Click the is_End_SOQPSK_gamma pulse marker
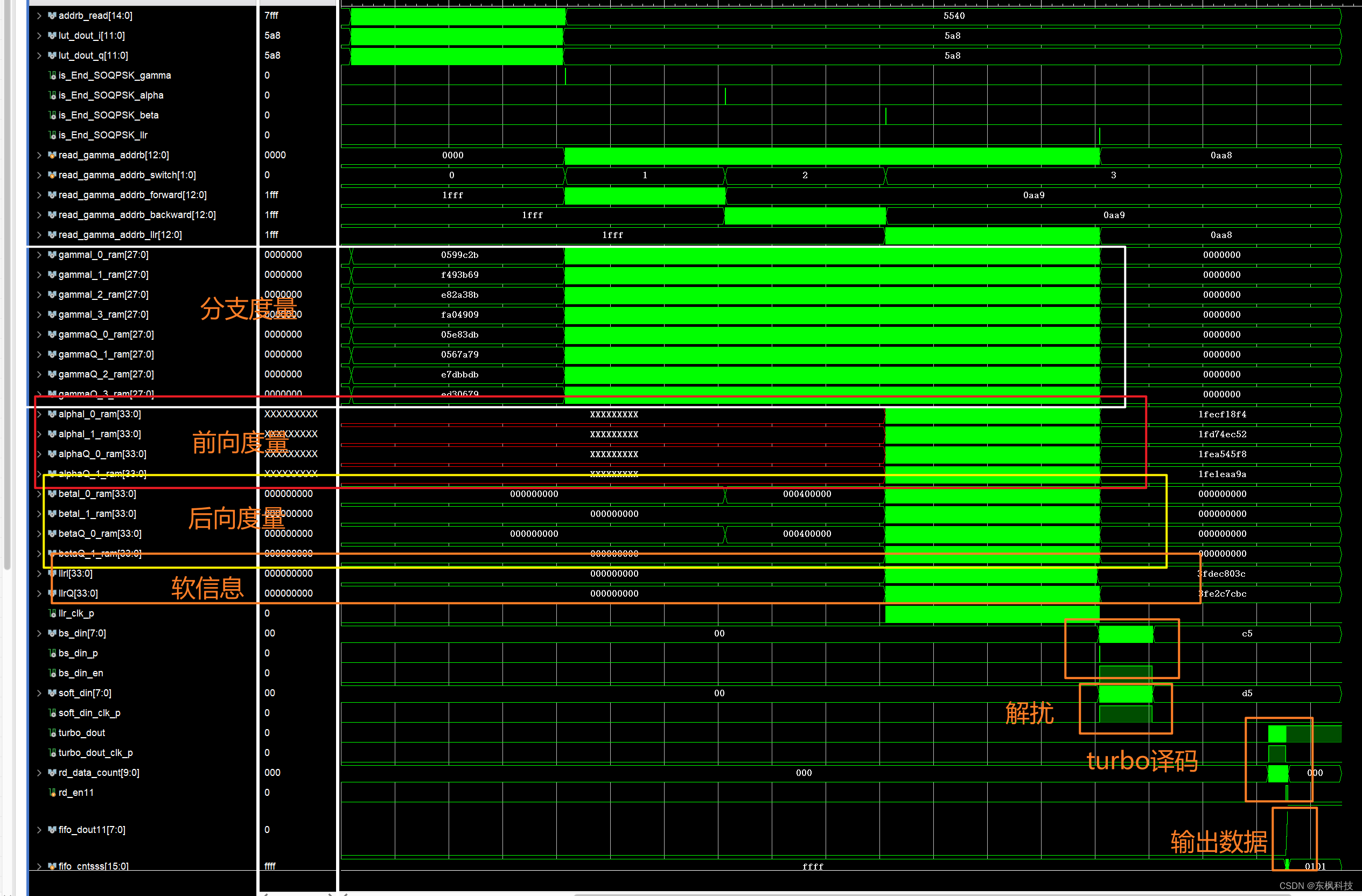The width and height of the screenshot is (1362, 896). point(565,76)
